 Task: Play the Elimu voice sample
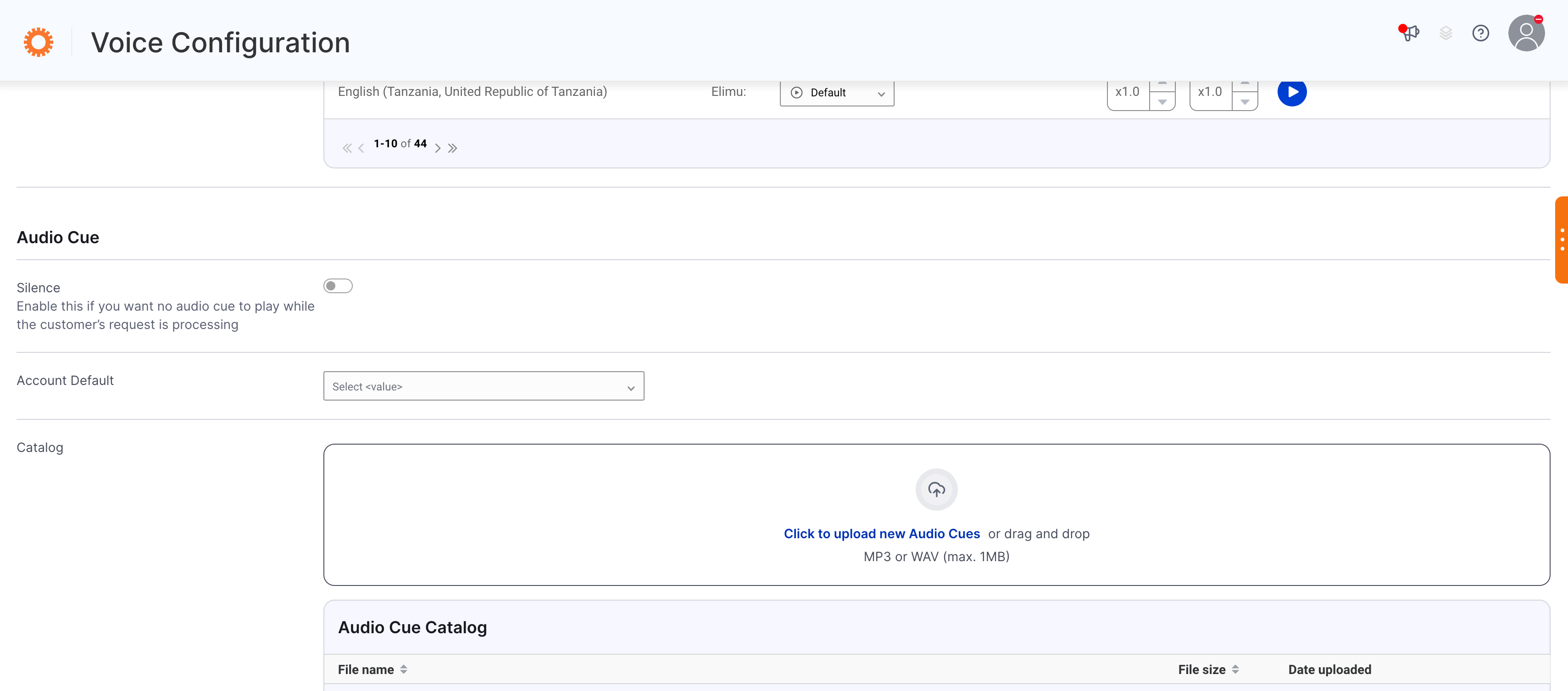[1292, 92]
